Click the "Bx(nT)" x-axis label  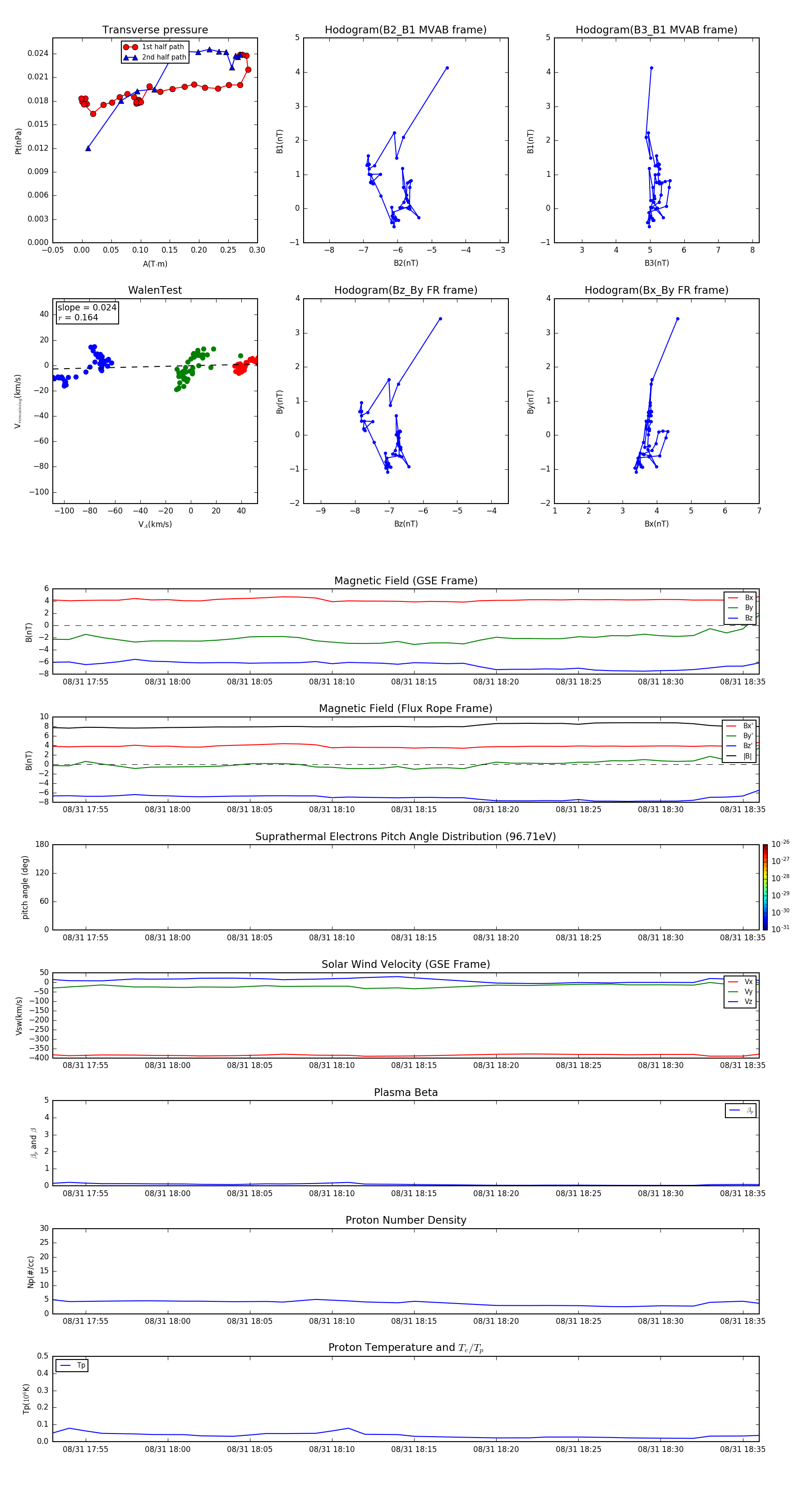(656, 524)
